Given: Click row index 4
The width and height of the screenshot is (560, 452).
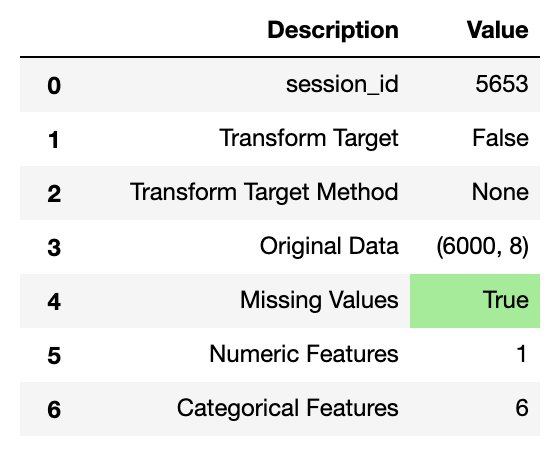Looking at the screenshot, I should [x=54, y=302].
